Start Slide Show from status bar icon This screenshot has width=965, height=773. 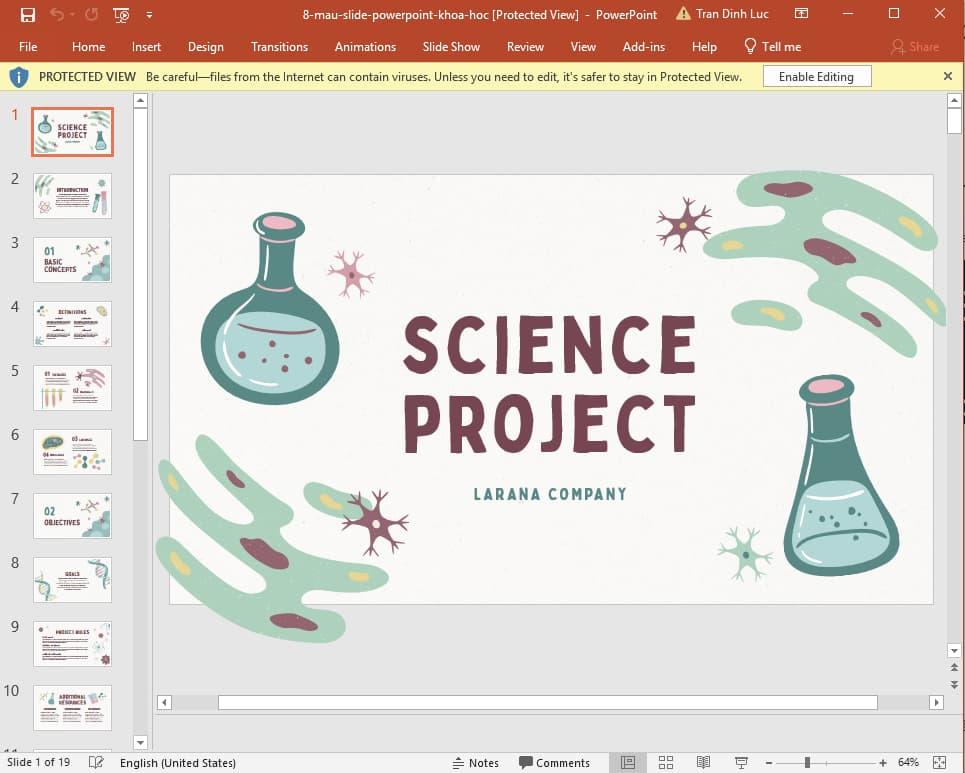point(741,763)
